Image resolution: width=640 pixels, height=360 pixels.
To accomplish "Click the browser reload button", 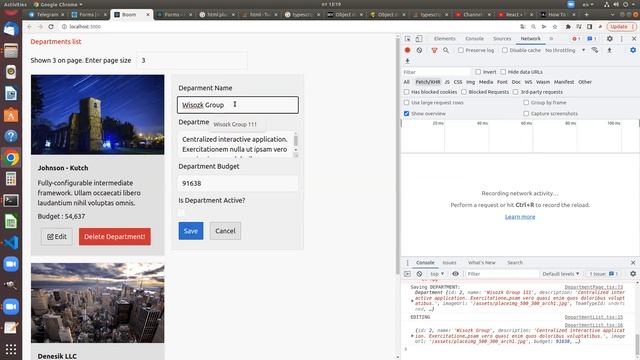I will coord(51,27).
